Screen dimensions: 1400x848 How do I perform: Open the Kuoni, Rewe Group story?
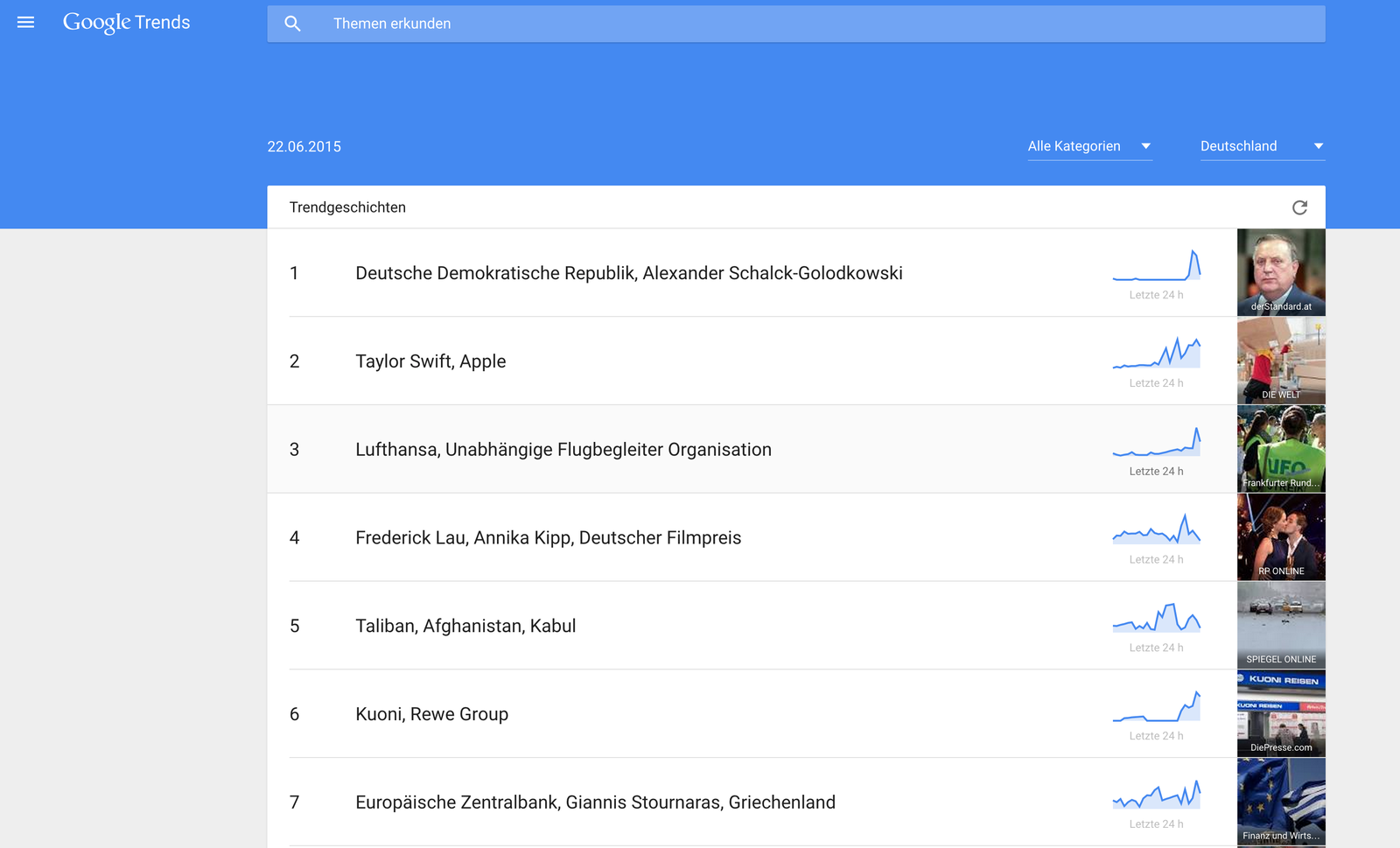[x=431, y=714]
